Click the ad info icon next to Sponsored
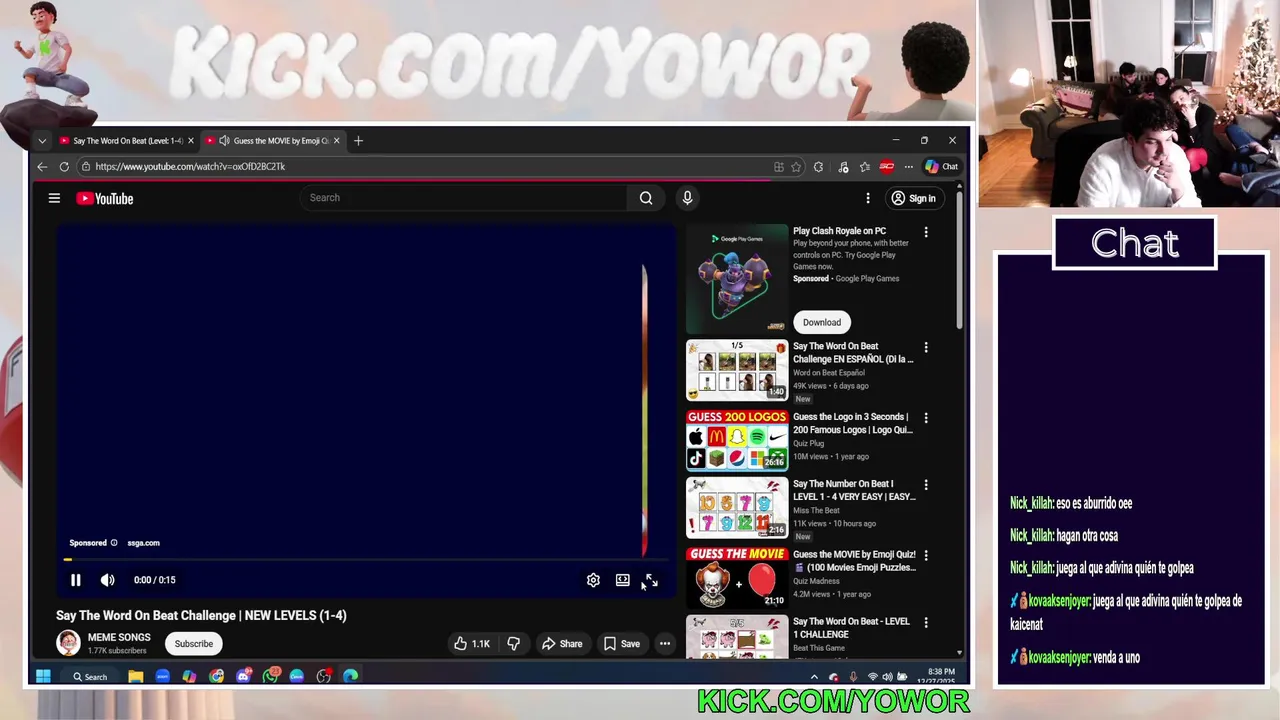Viewport: 1280px width, 720px height. [x=114, y=543]
